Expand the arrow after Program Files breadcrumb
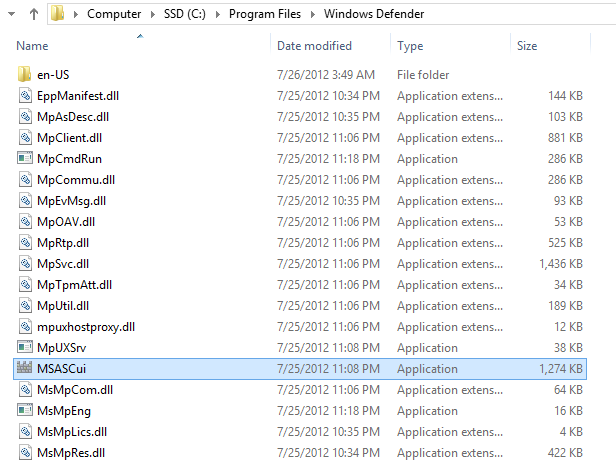This screenshot has height=469, width=616. [x=313, y=15]
